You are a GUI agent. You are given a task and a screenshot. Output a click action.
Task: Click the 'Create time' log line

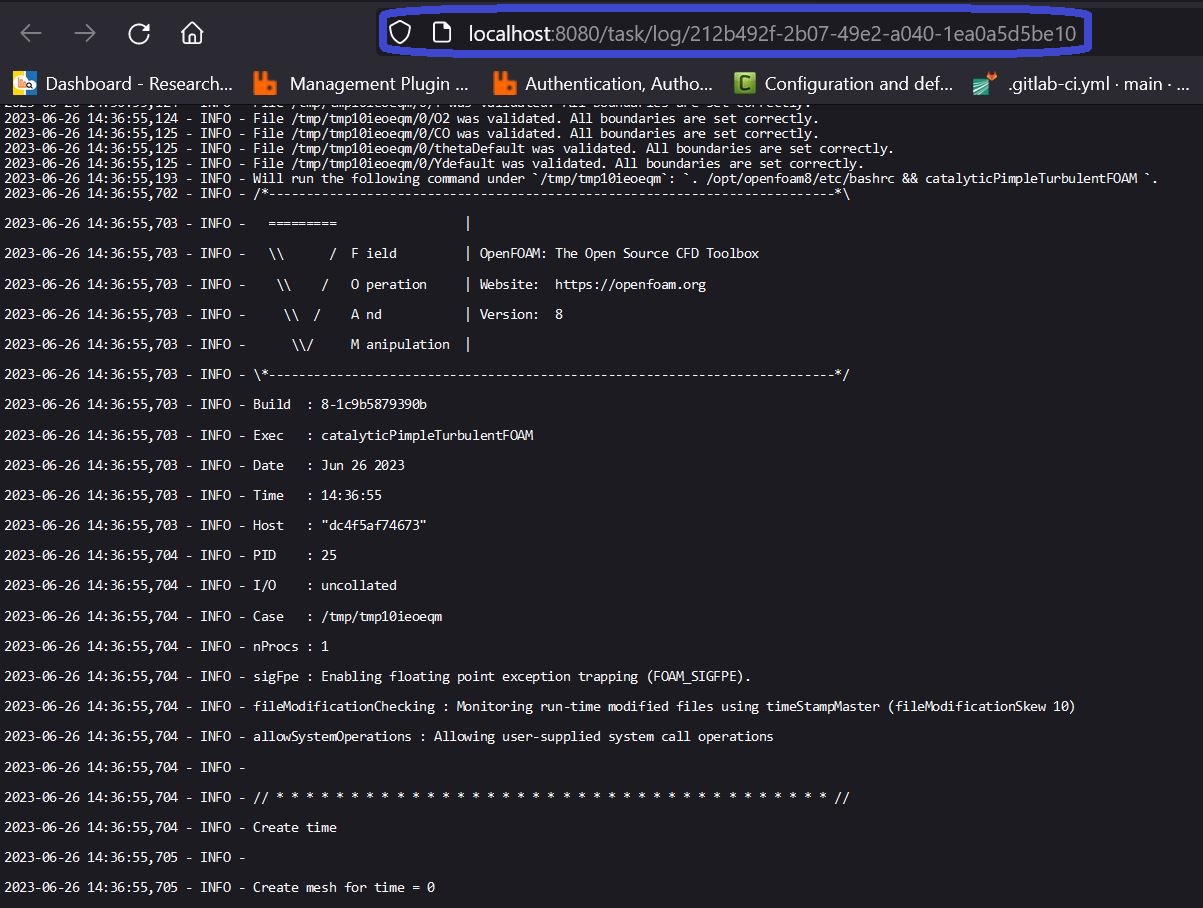pos(170,827)
